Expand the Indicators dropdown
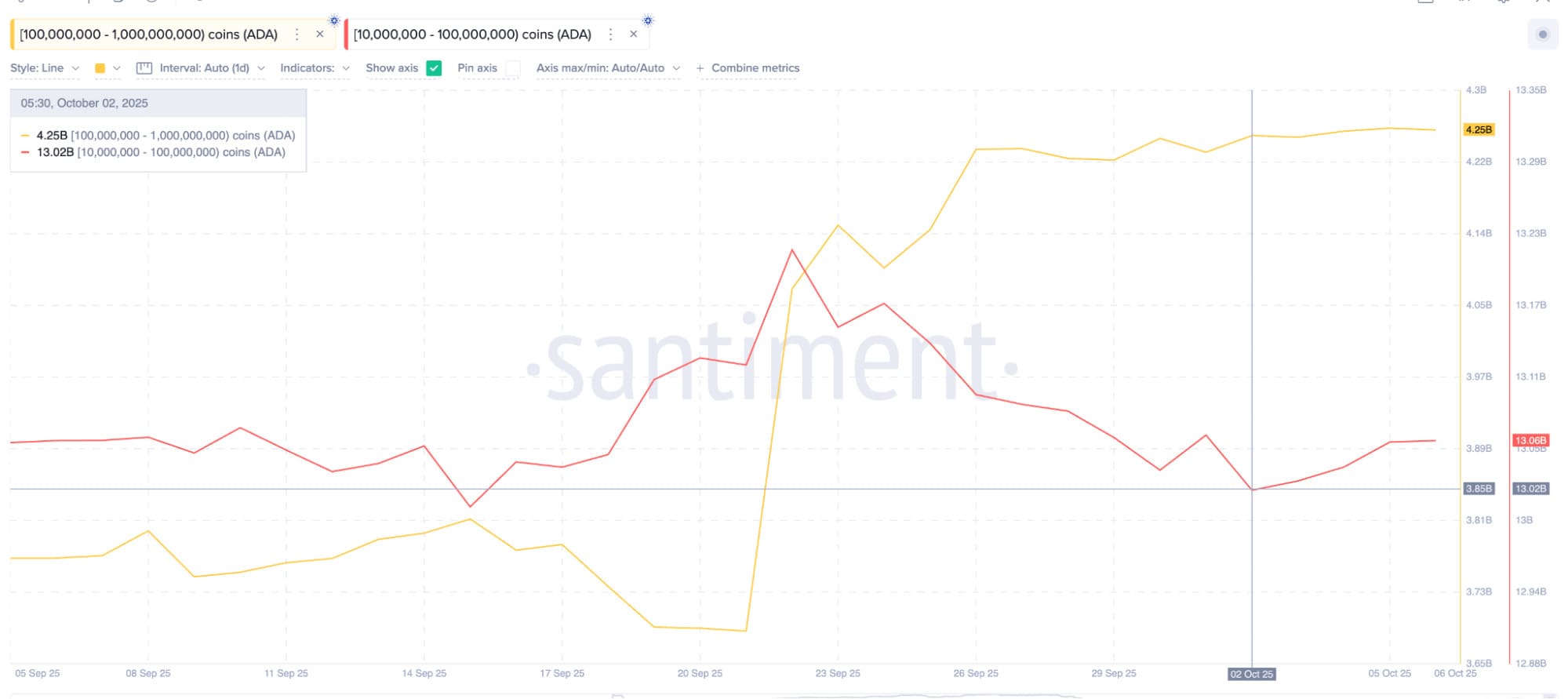 [x=315, y=68]
